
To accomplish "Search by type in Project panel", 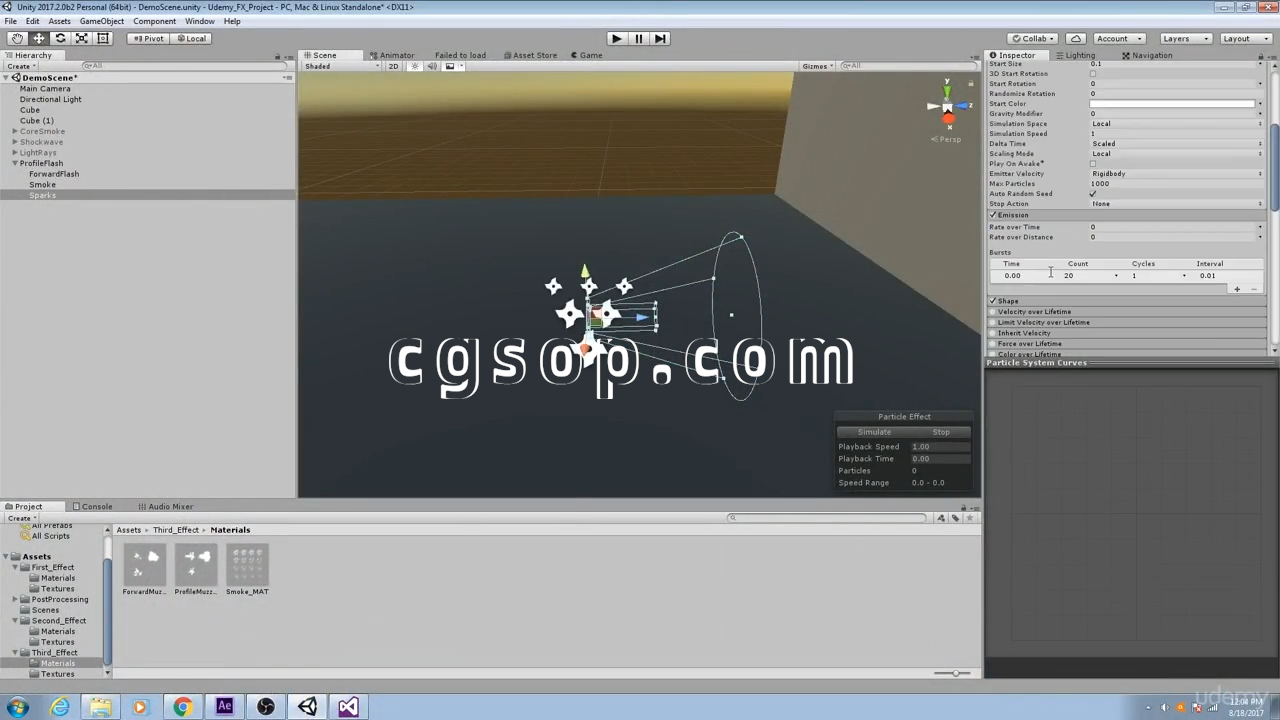I will click(x=941, y=518).
